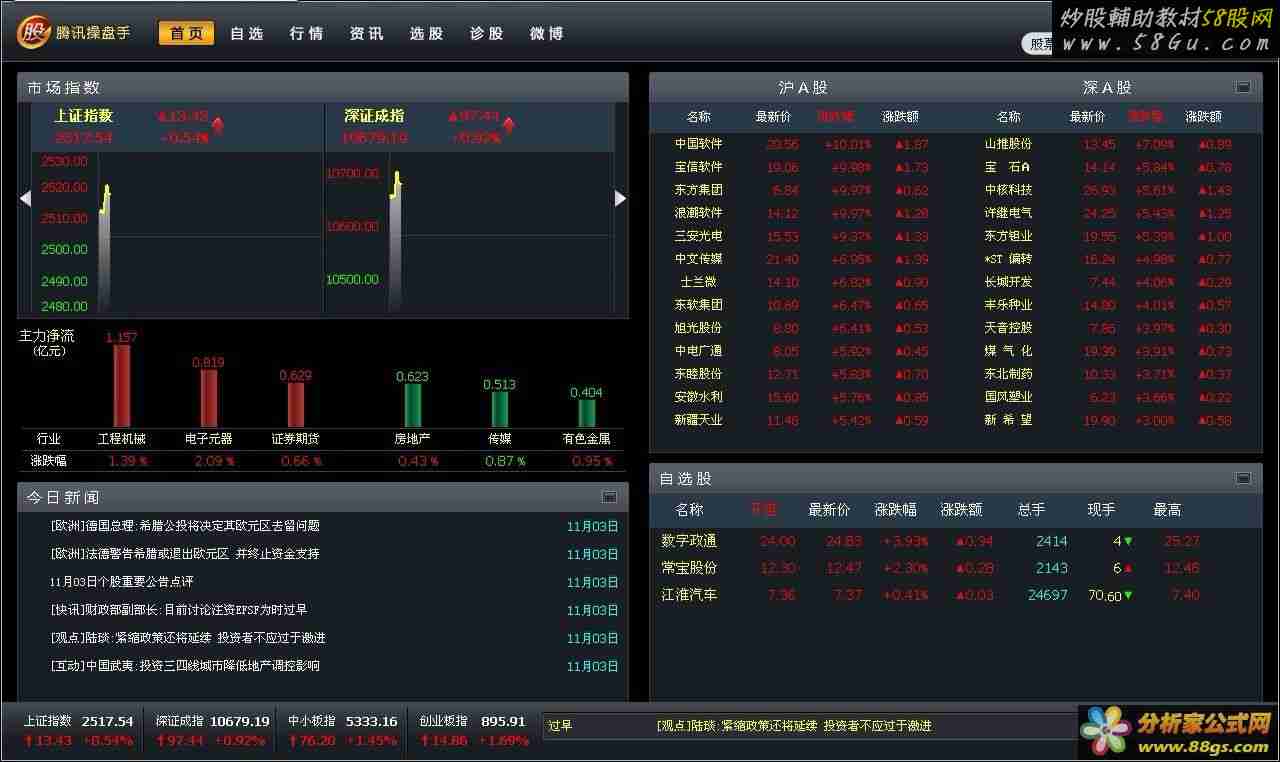This screenshot has height=762, width=1280.
Task: Select the 证券期货 net flow bar
Action: point(296,405)
